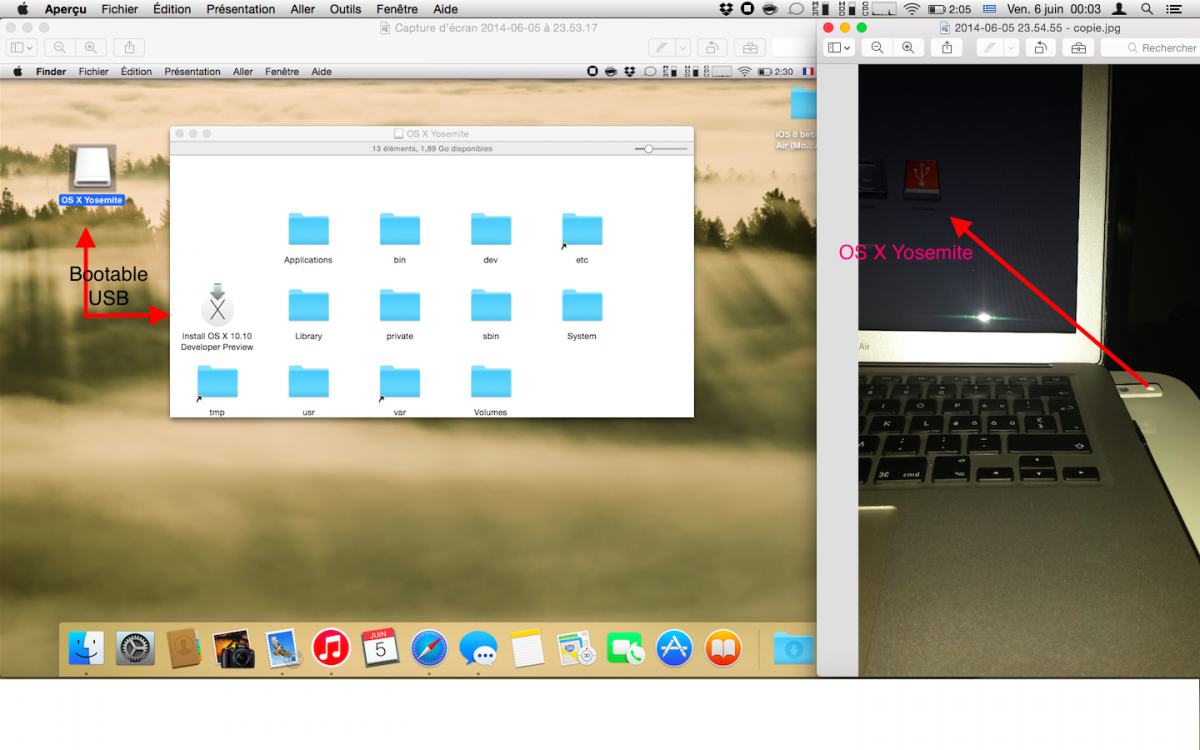Open pen dropdown arrow in Capture d'écran window

point(683,47)
